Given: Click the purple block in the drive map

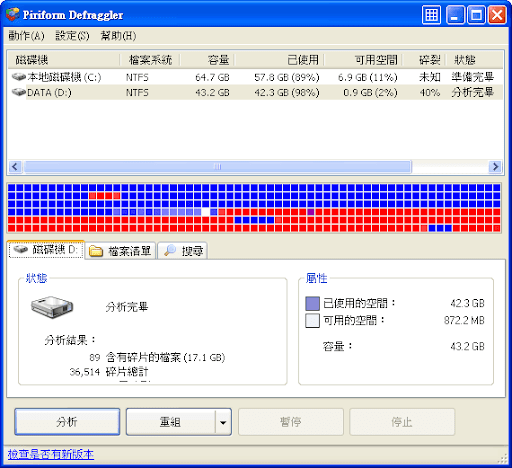Looking at the screenshot, I should click(x=310, y=212).
